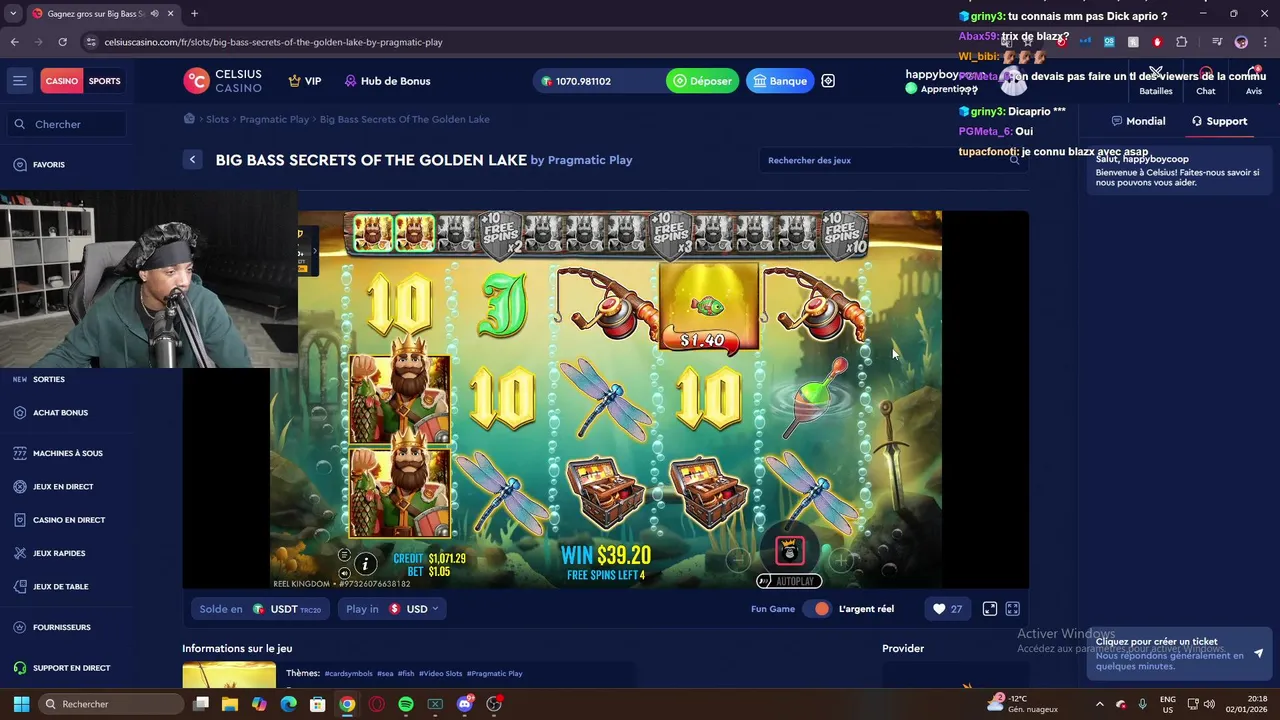Switch to the Mondial chat tab
The image size is (1280, 720).
(x=1138, y=121)
